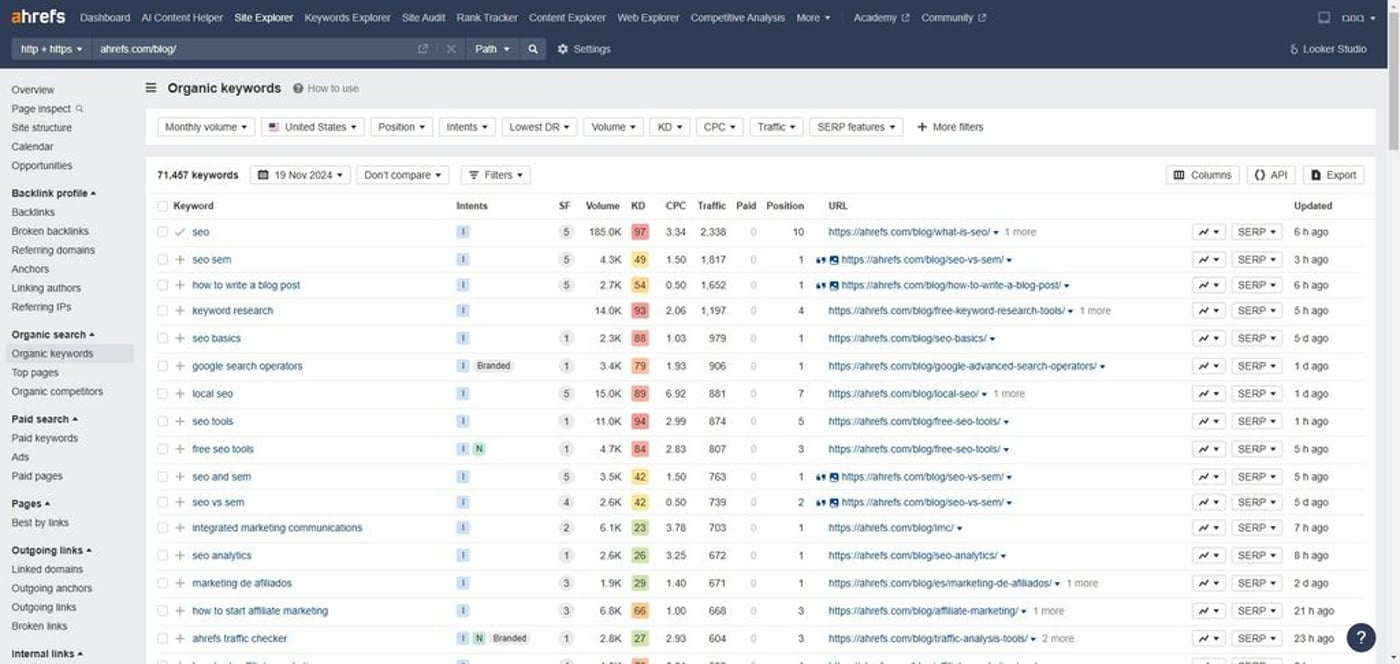Open the Settings gear
1400x664 pixels.
(563, 49)
